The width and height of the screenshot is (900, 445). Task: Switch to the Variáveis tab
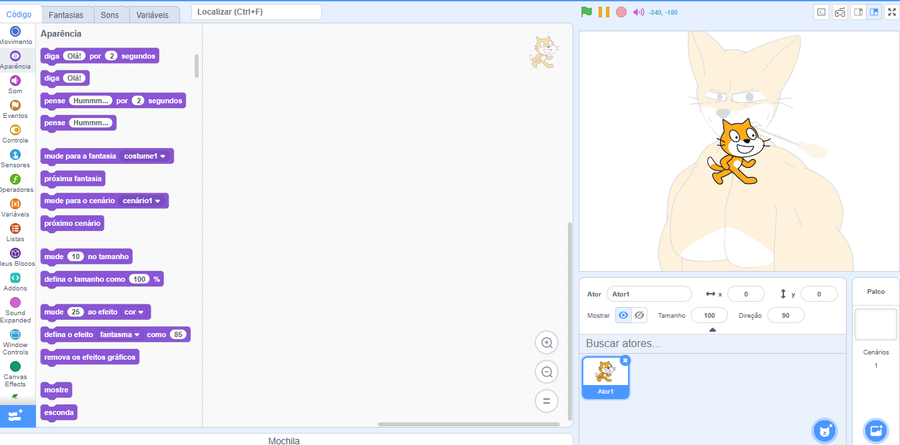153,15
